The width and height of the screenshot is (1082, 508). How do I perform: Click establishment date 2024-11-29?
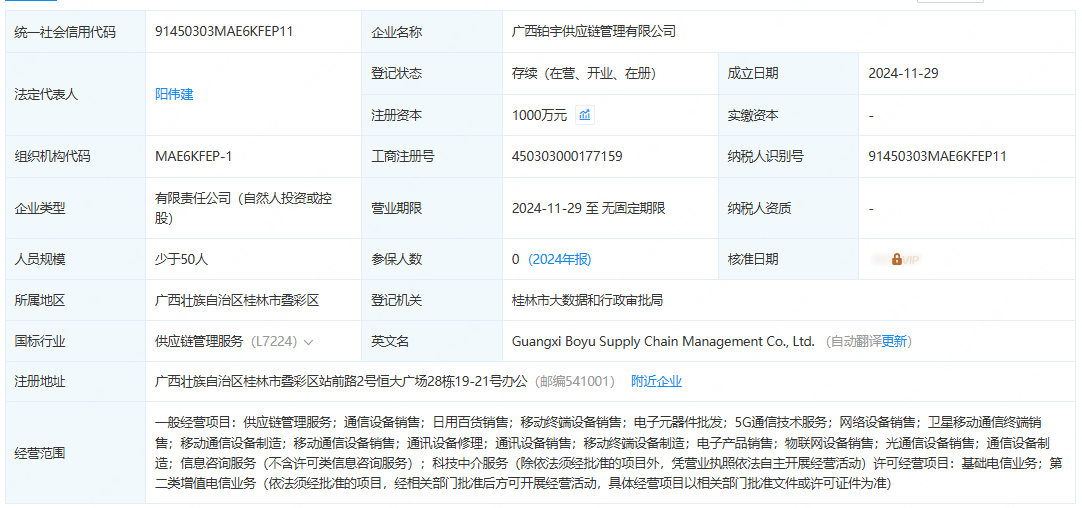pos(903,74)
